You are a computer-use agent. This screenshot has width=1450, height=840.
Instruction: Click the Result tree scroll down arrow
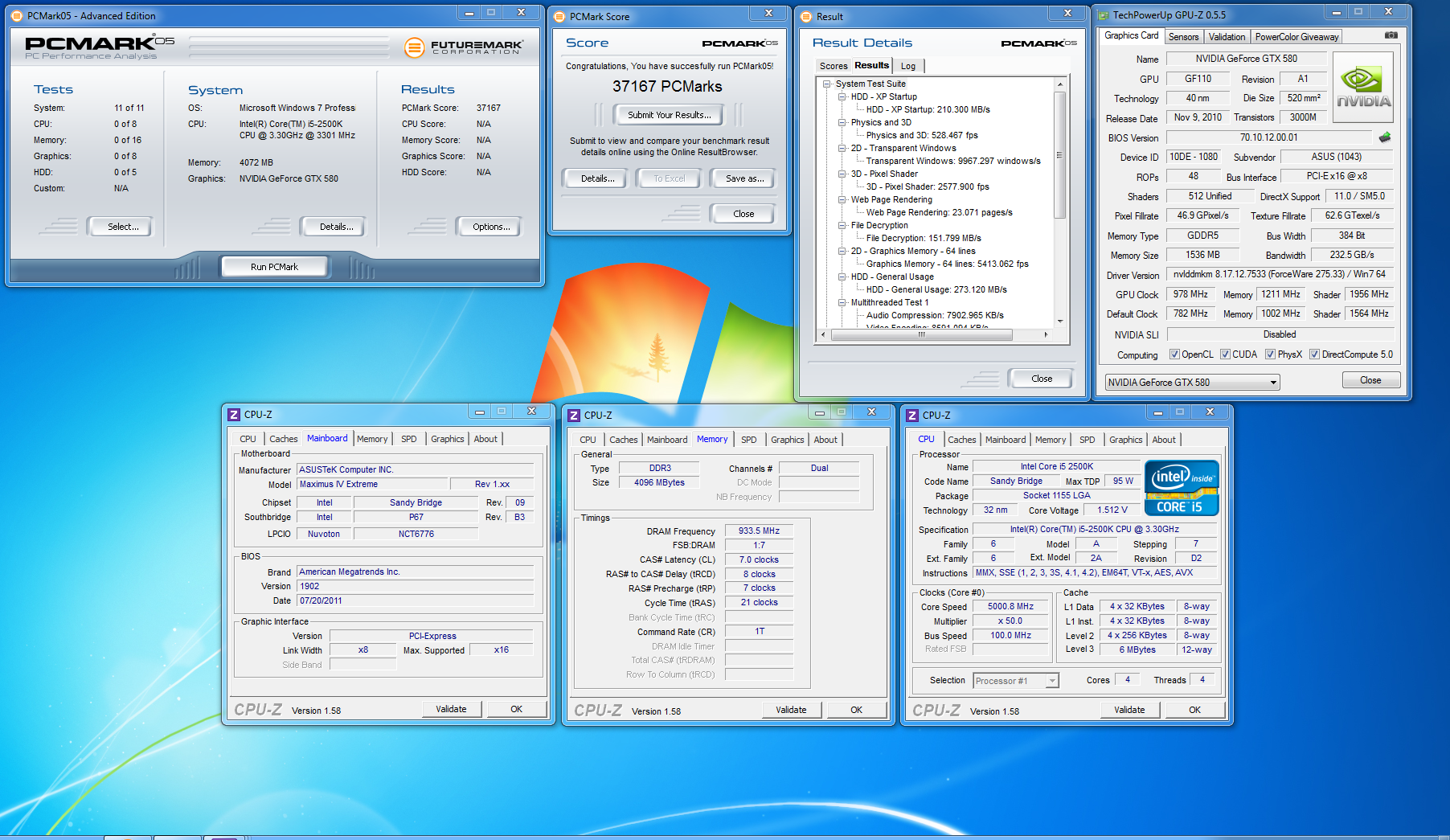point(1059,321)
